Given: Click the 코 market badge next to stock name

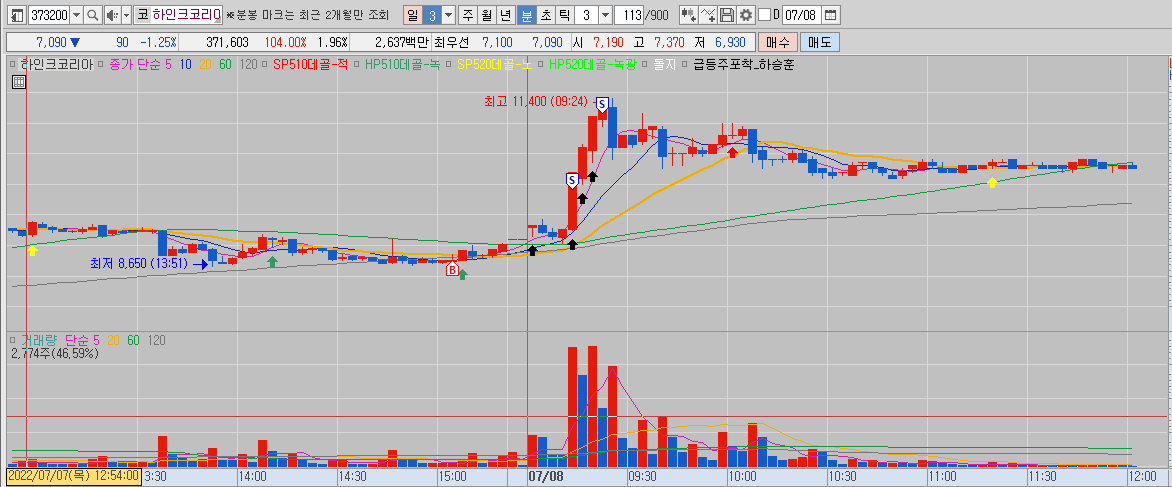Looking at the screenshot, I should tap(142, 14).
